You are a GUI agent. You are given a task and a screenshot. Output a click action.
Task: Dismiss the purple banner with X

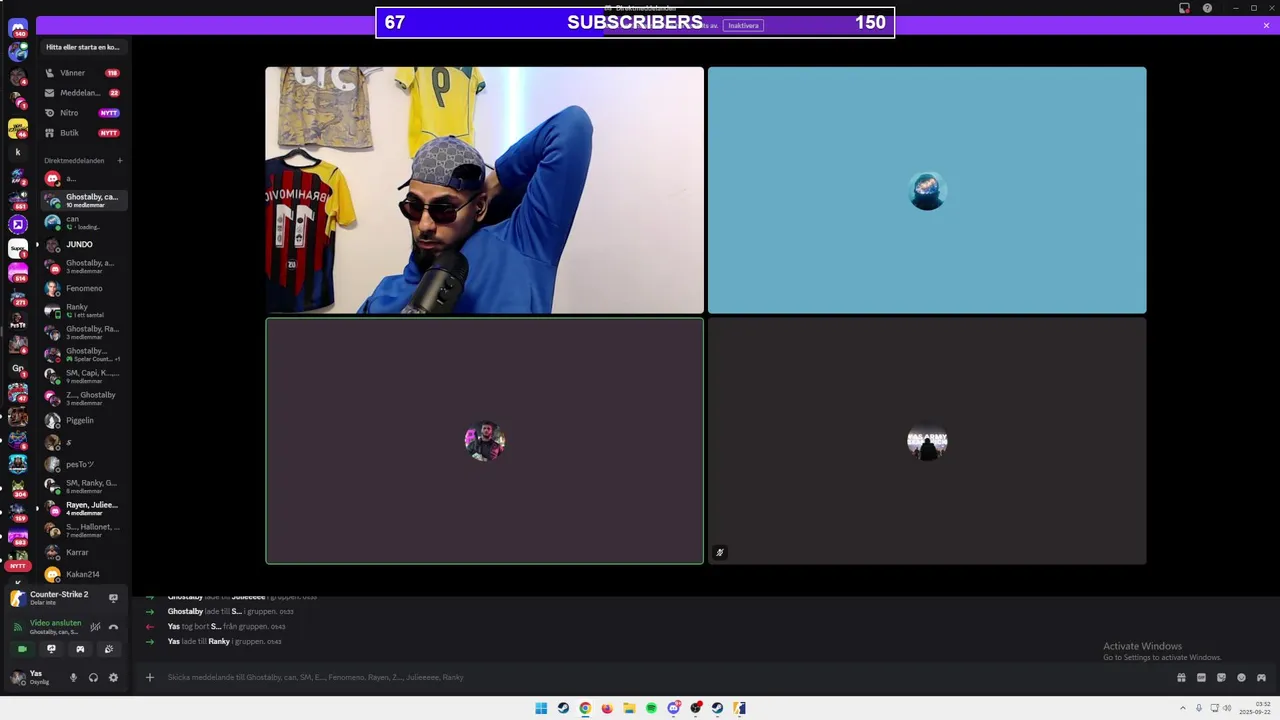[1266, 25]
